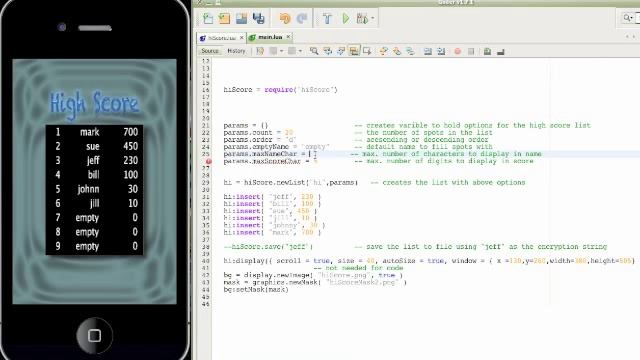
Task: Click the Last Edit location icon
Action: [x=260, y=51]
